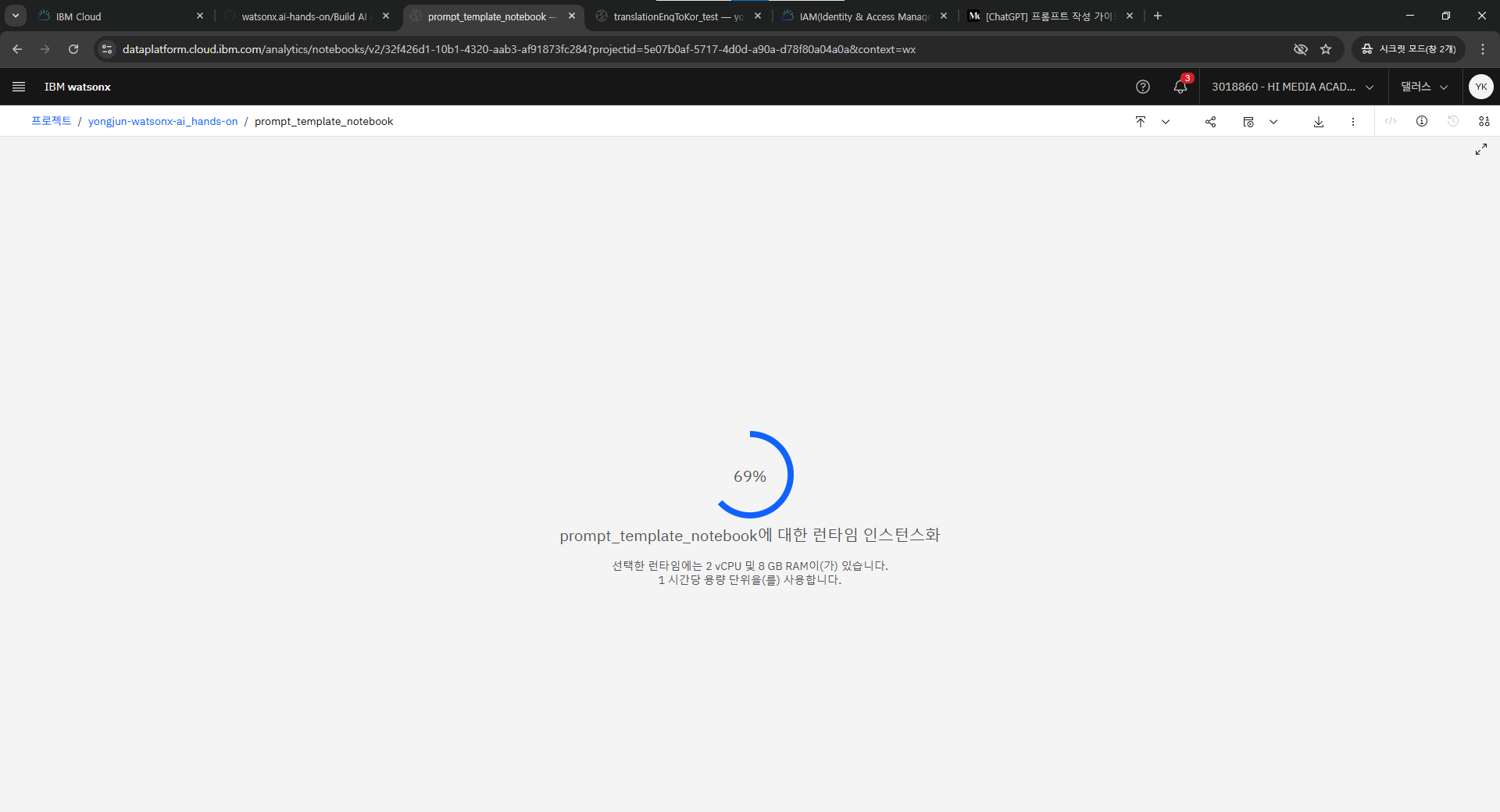This screenshot has height=812, width=1500.
Task: Reload the current page
Action: (73, 49)
